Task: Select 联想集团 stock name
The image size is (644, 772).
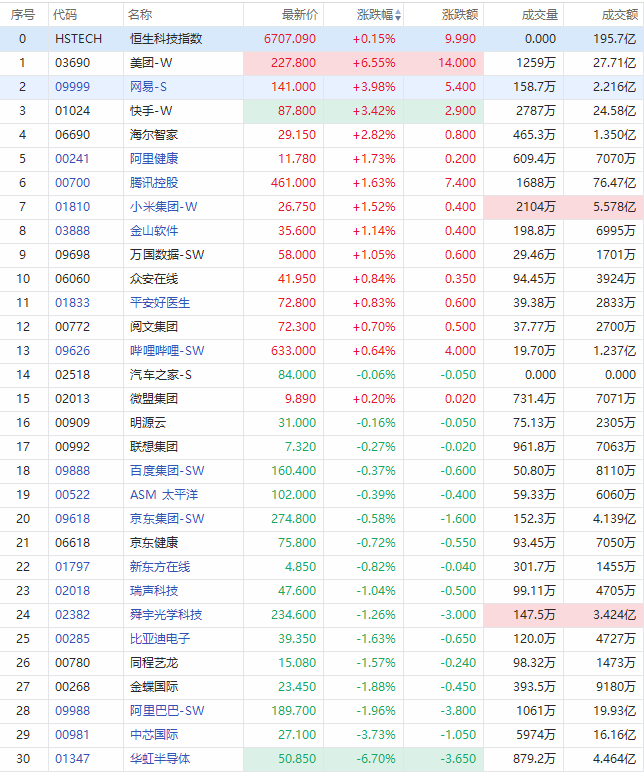Action: click(154, 447)
